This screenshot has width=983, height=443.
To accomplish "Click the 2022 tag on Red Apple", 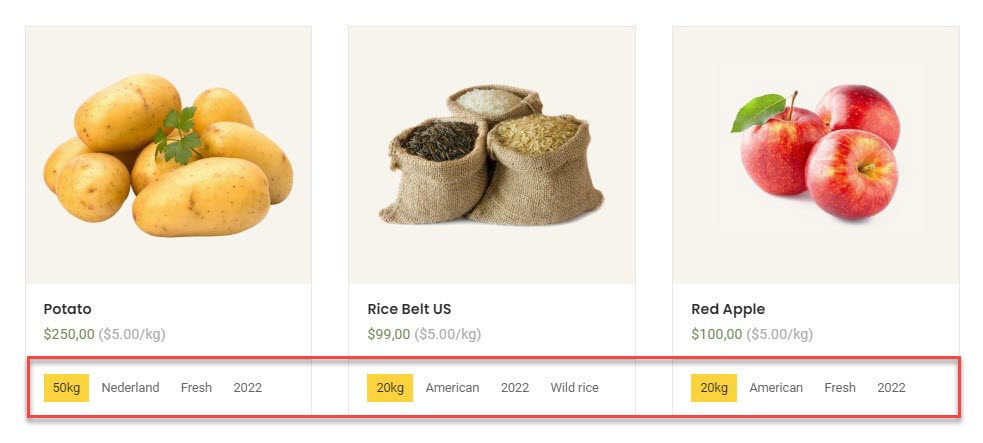I will pyautogui.click(x=891, y=388).
